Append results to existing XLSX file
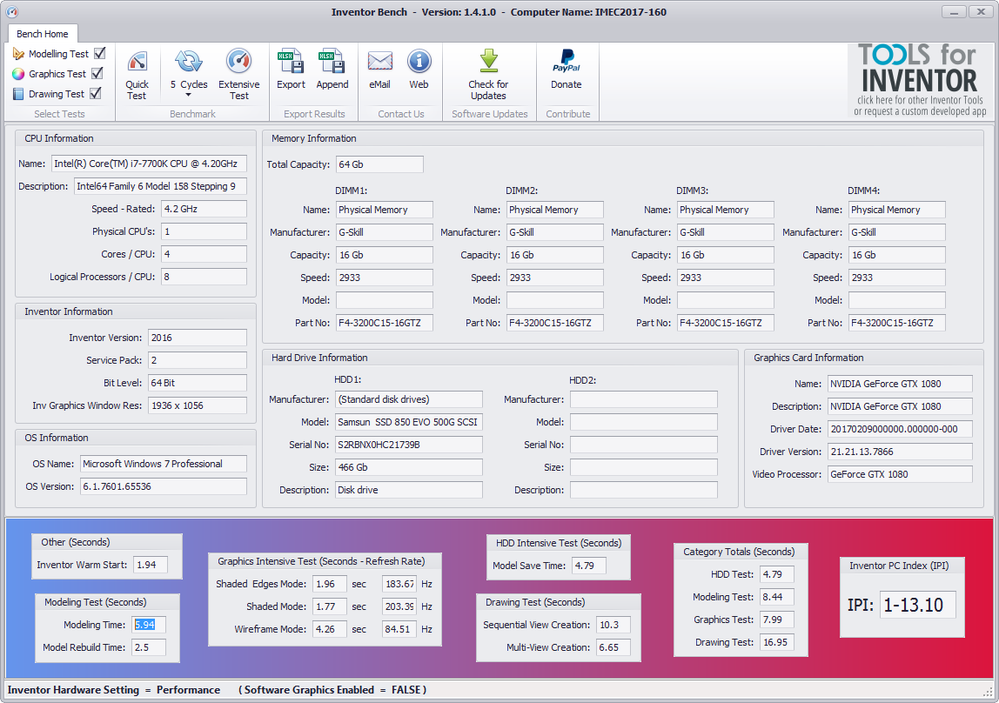The width and height of the screenshot is (999, 703). pyautogui.click(x=332, y=70)
